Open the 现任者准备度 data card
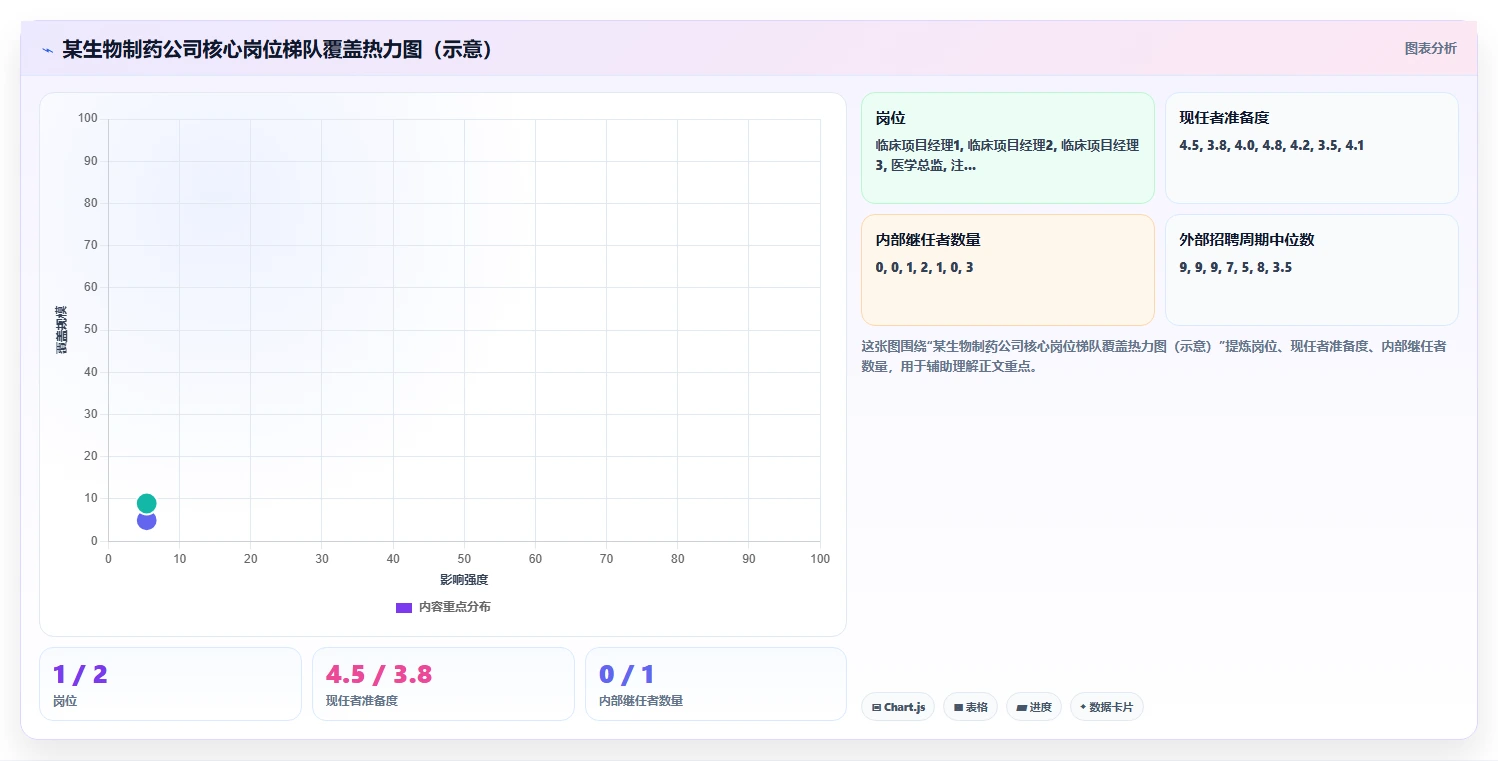Image resolution: width=1498 pixels, height=761 pixels. [1311, 148]
